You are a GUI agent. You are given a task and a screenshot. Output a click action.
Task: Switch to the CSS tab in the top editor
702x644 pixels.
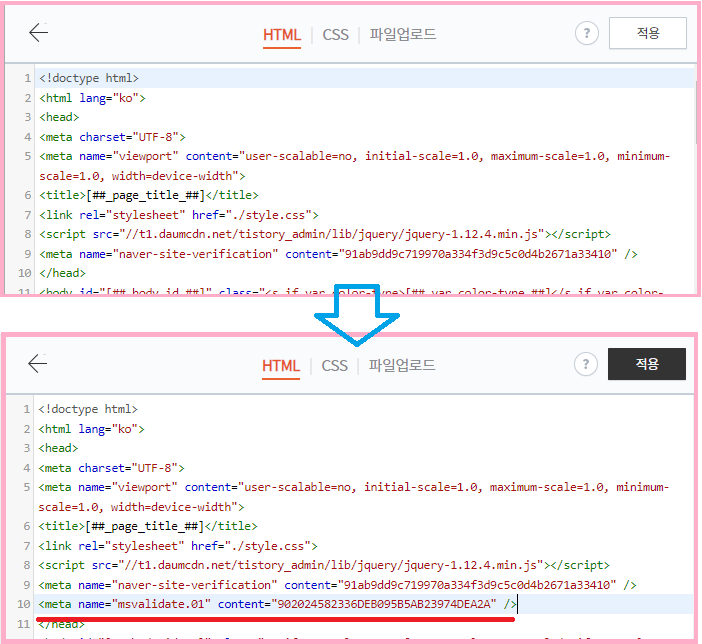pos(335,35)
